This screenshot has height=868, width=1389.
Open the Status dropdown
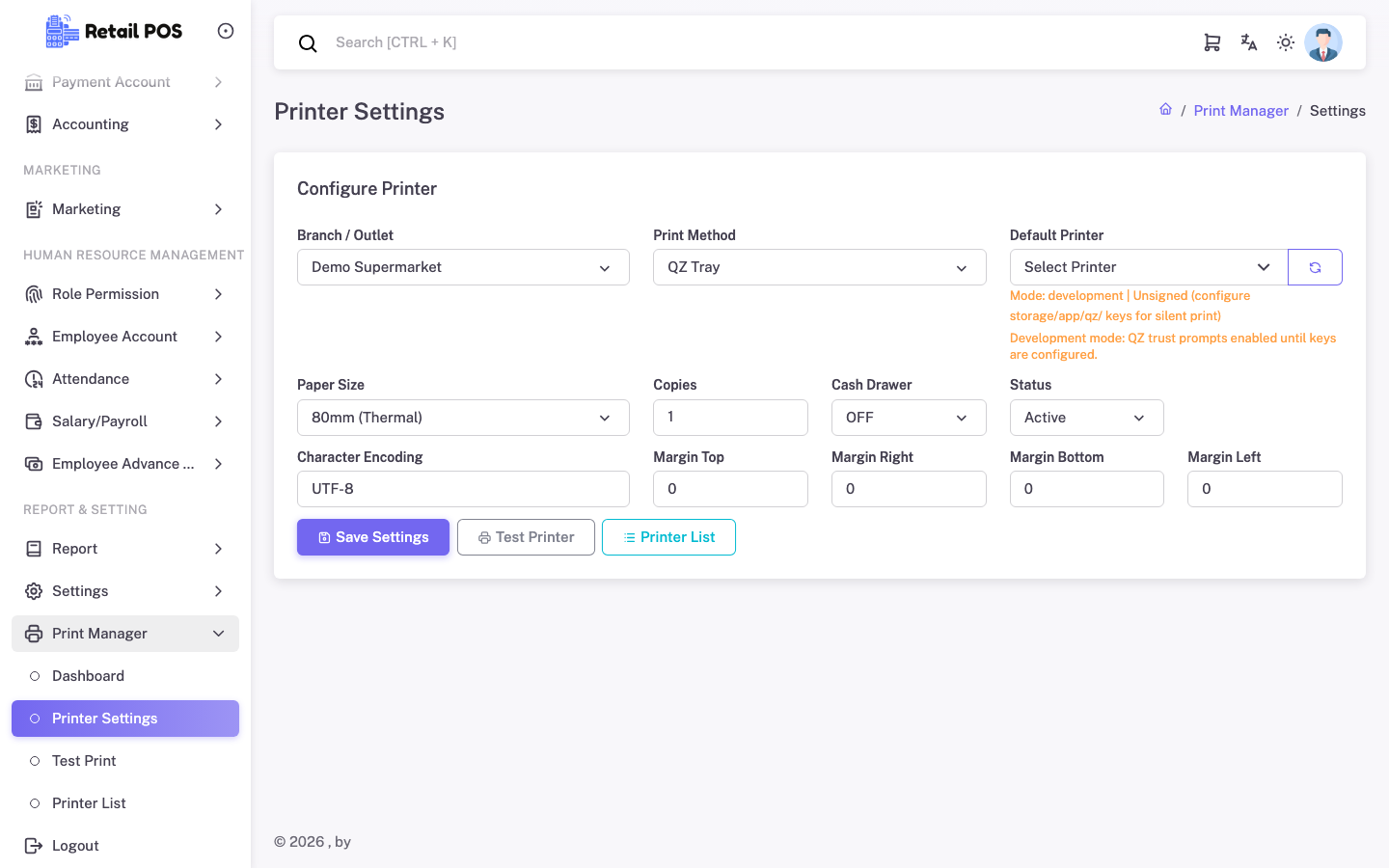pyautogui.click(x=1087, y=418)
